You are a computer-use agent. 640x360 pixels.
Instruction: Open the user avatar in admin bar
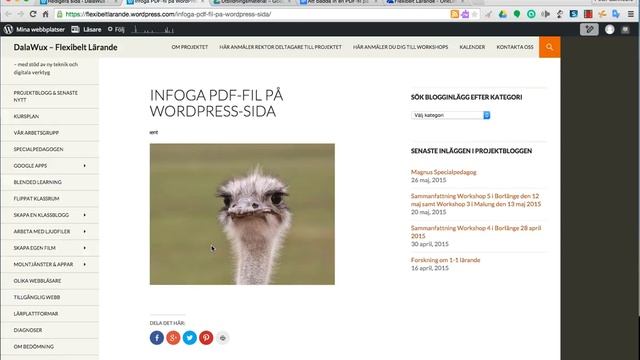[x=609, y=29]
